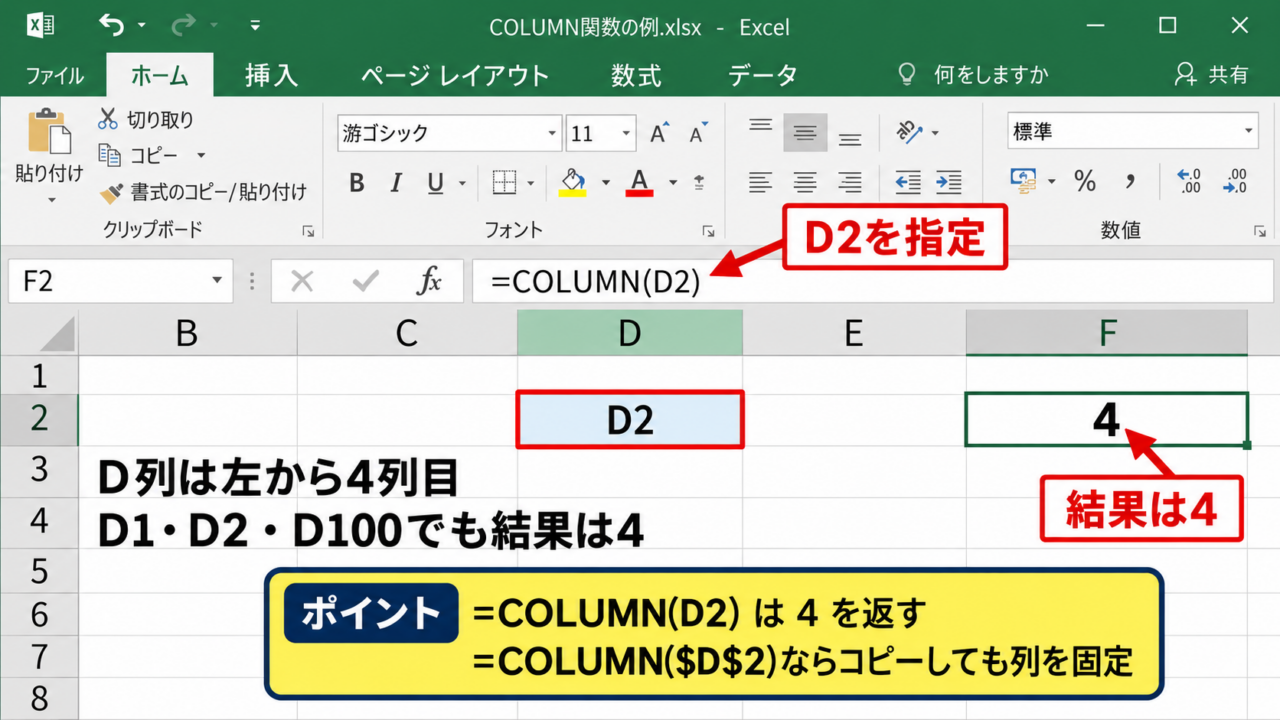
Task: Toggle Italic formatting
Action: (396, 183)
